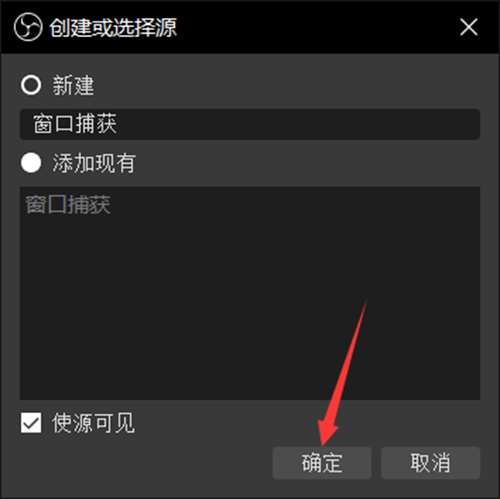Click the 创建或选择源 title text
Screen dimensions: 500x499
tap(113, 27)
